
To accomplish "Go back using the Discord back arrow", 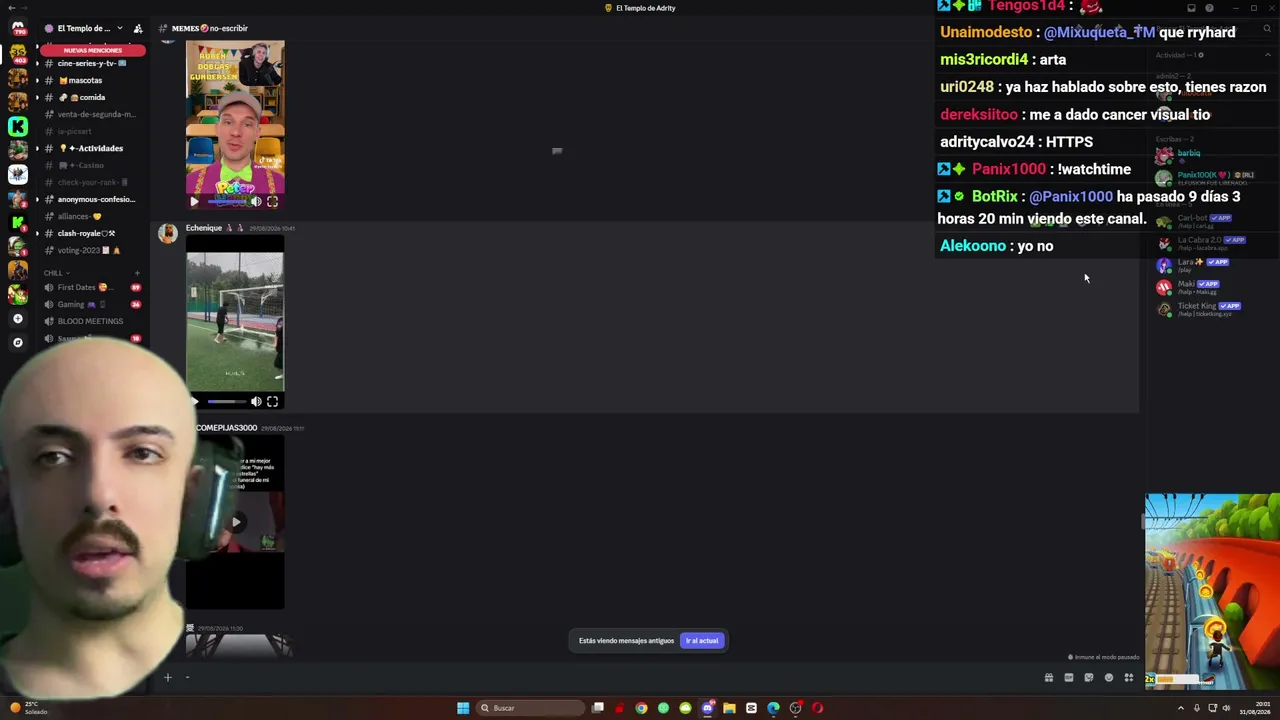I will coord(10,8).
